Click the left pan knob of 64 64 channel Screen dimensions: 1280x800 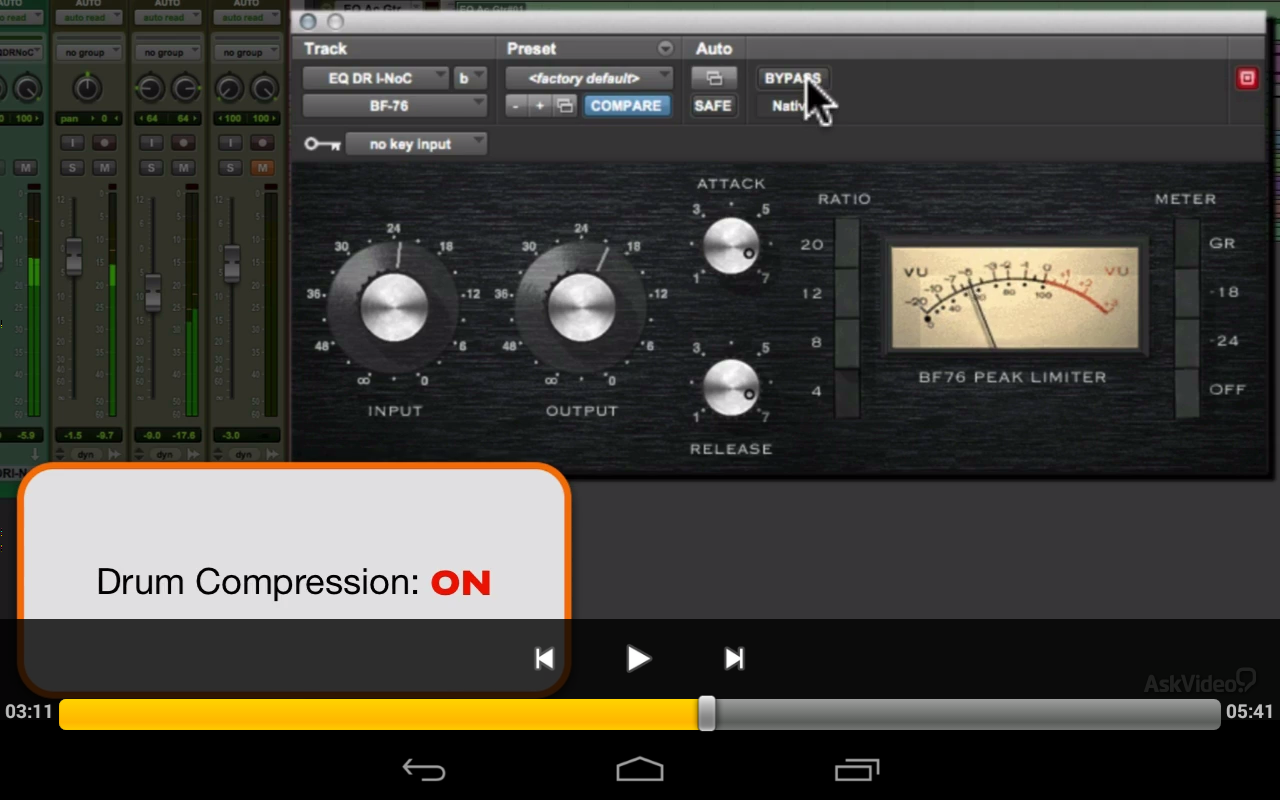coord(150,88)
